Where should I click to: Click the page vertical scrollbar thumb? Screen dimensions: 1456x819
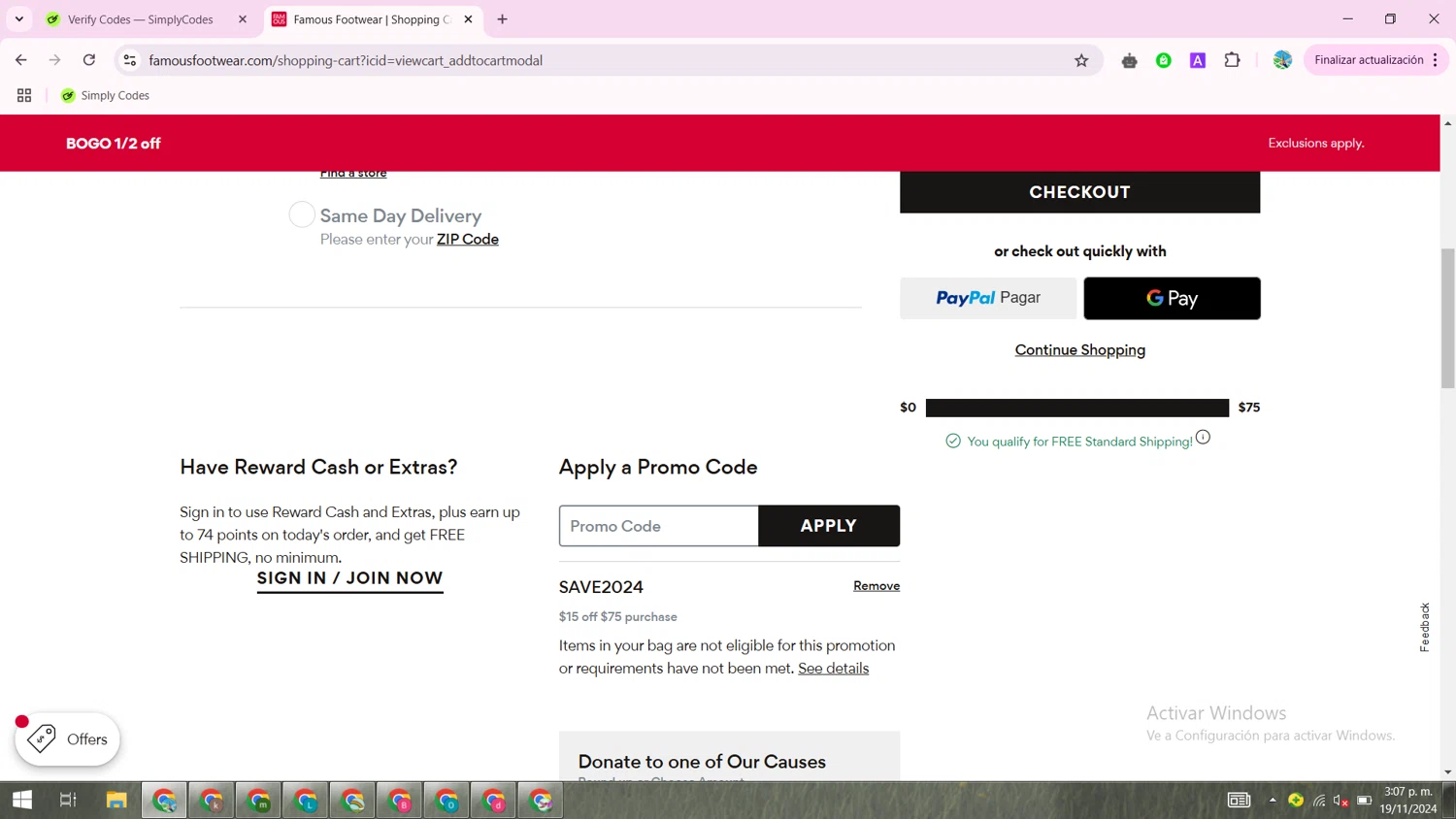click(x=1447, y=318)
